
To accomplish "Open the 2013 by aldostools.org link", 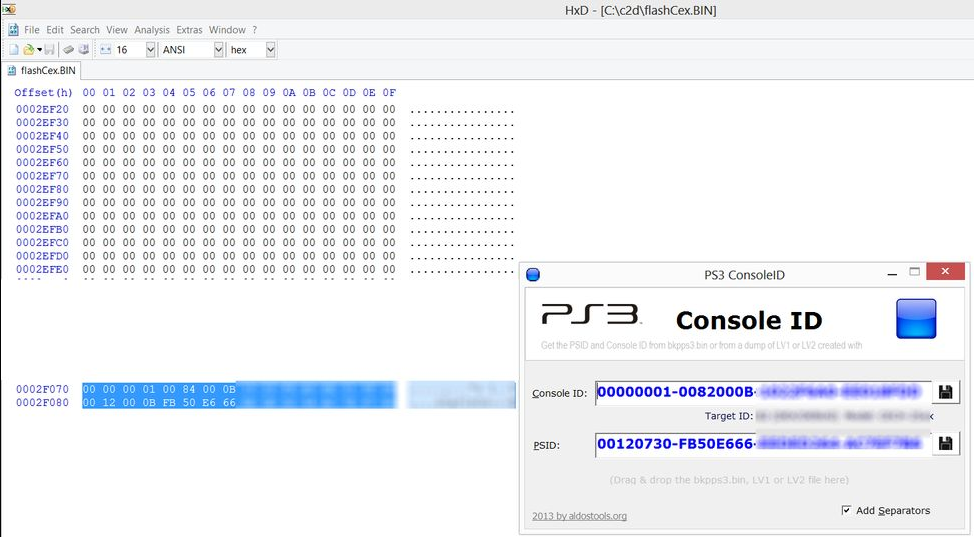I will (x=580, y=516).
